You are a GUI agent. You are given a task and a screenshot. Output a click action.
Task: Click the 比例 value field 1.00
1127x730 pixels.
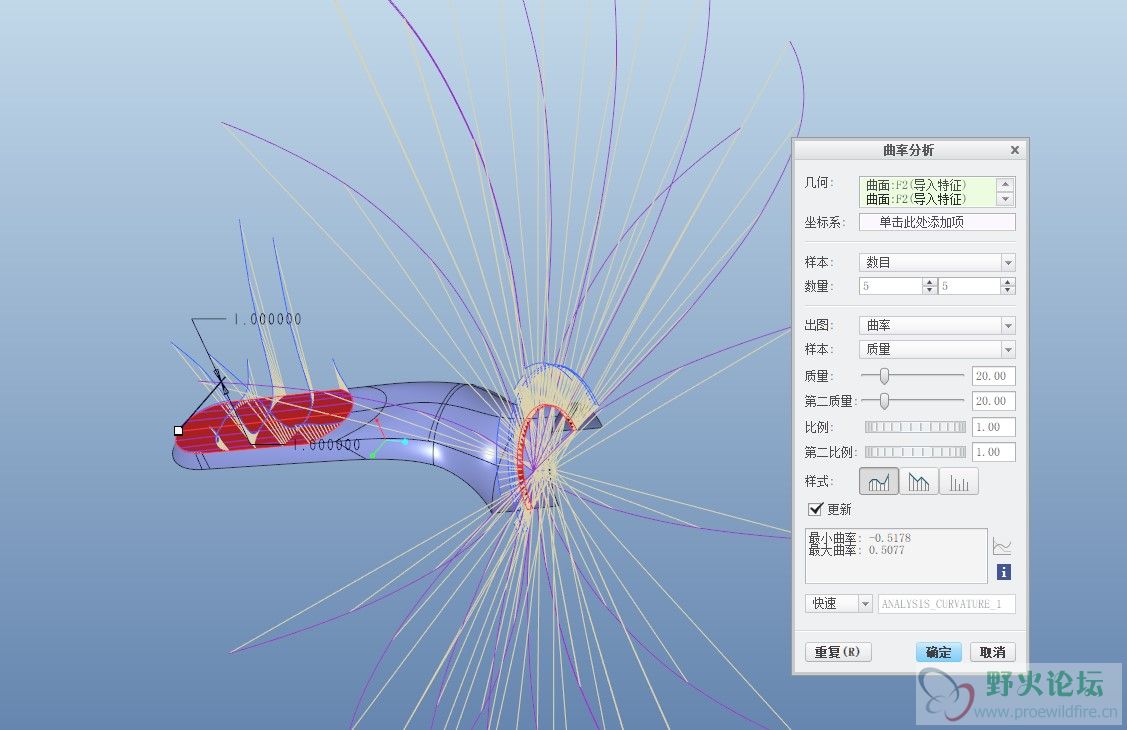tap(993, 427)
